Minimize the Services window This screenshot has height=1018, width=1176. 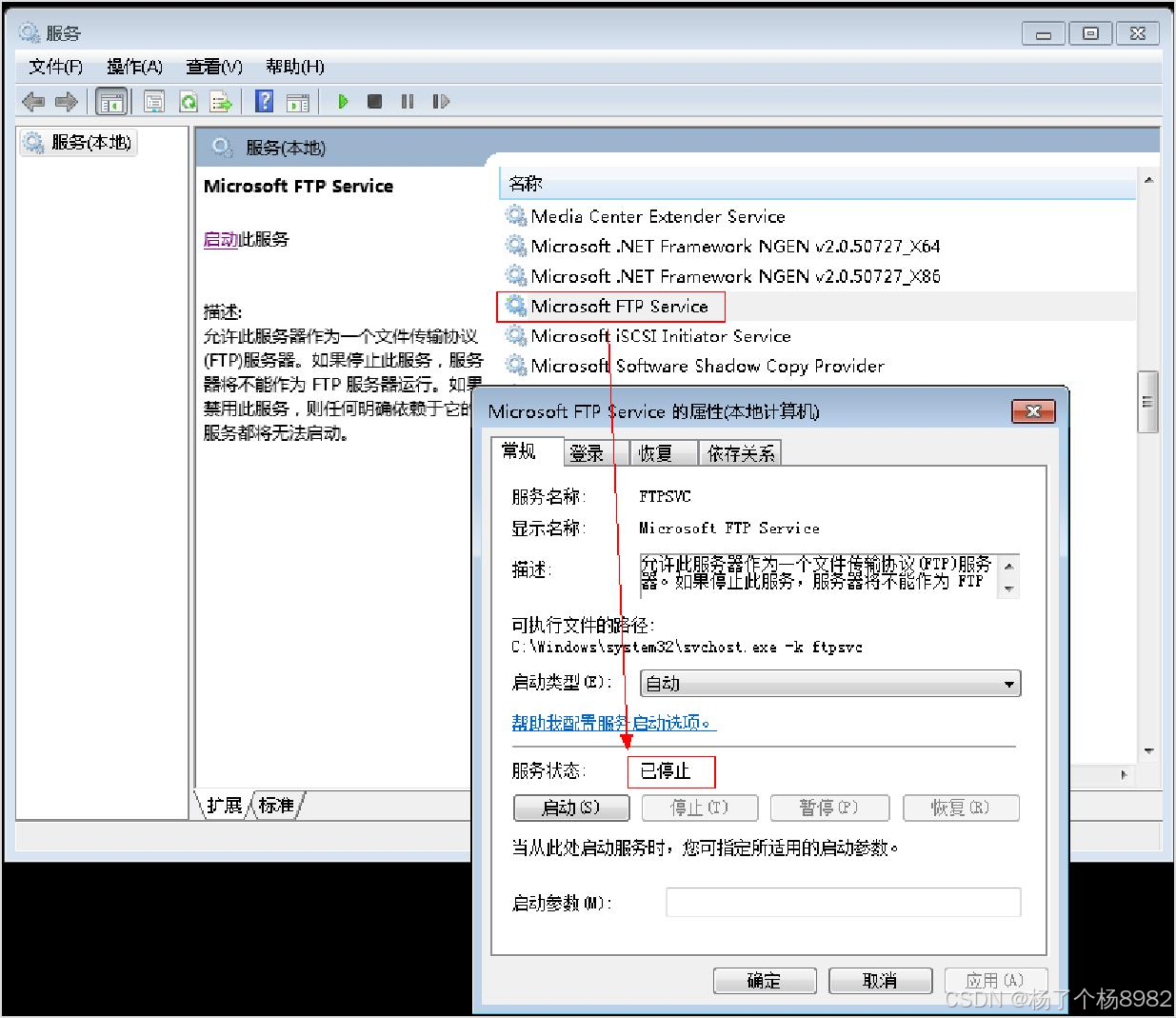[1044, 33]
